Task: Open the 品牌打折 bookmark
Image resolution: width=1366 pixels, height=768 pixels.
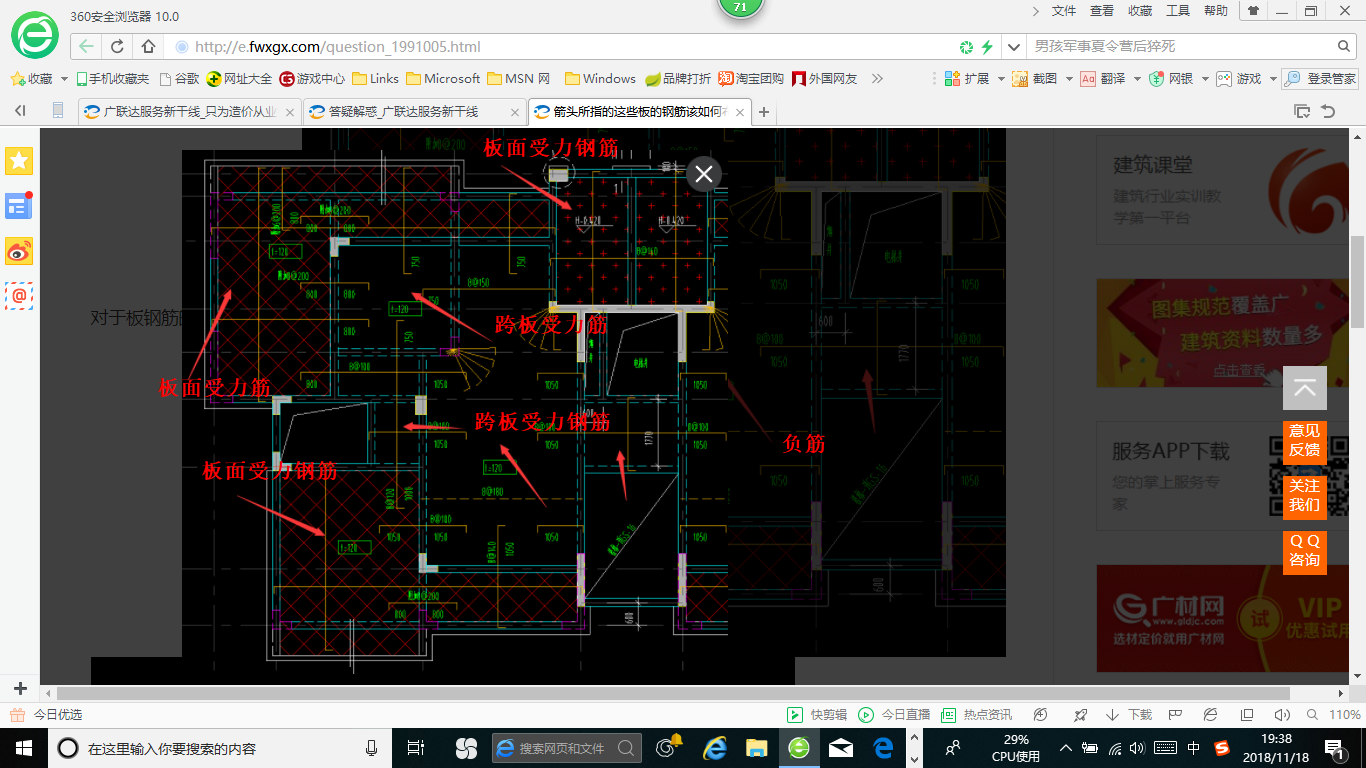Action: point(678,78)
